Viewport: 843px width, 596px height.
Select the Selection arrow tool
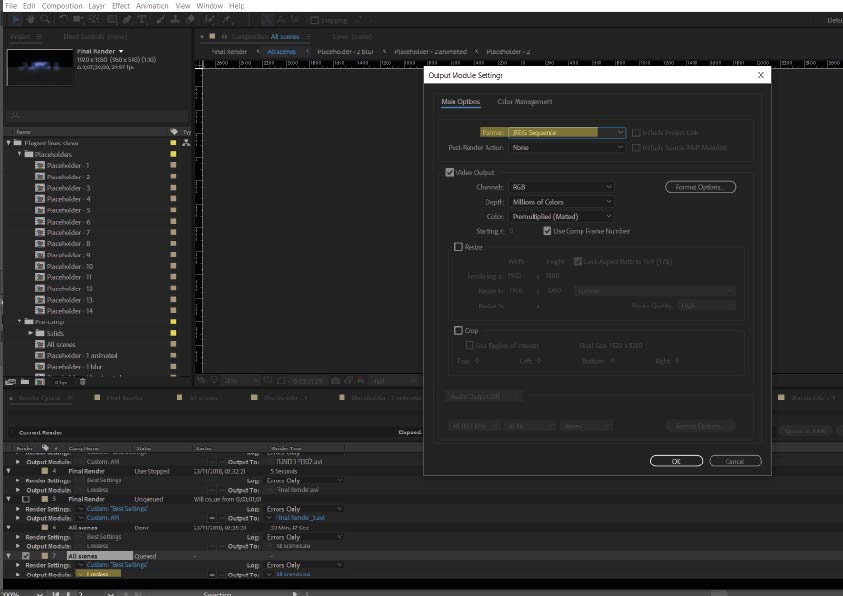click(15, 19)
